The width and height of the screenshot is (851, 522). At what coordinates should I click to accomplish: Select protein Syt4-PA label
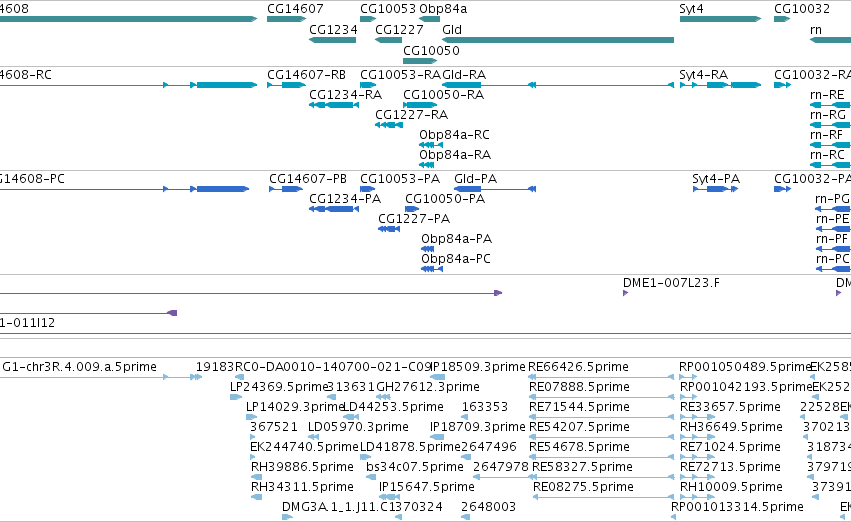pyautogui.click(x=716, y=179)
